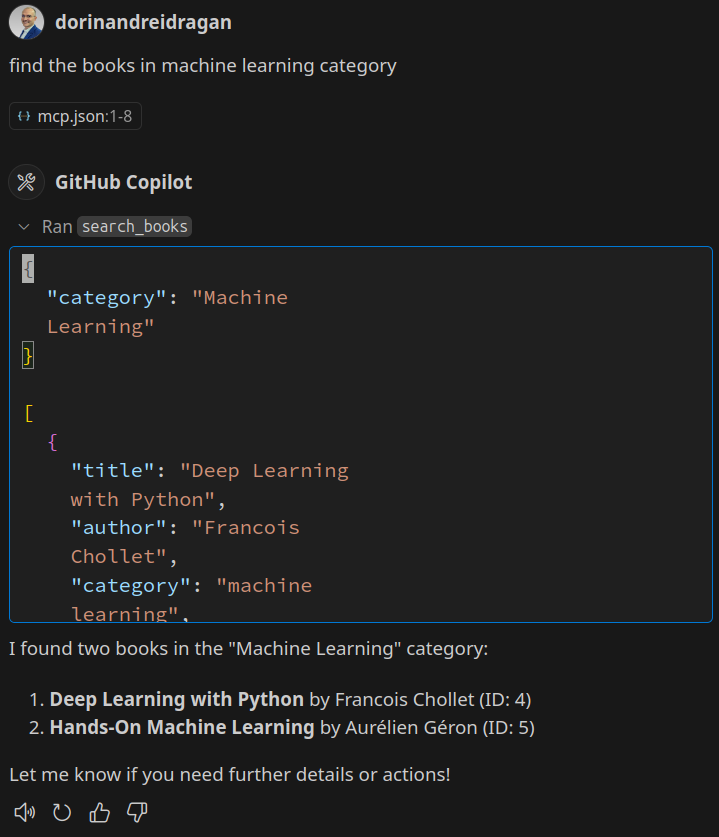The width and height of the screenshot is (719, 837).
Task: Give the response a thumbs down
Action: point(137,812)
